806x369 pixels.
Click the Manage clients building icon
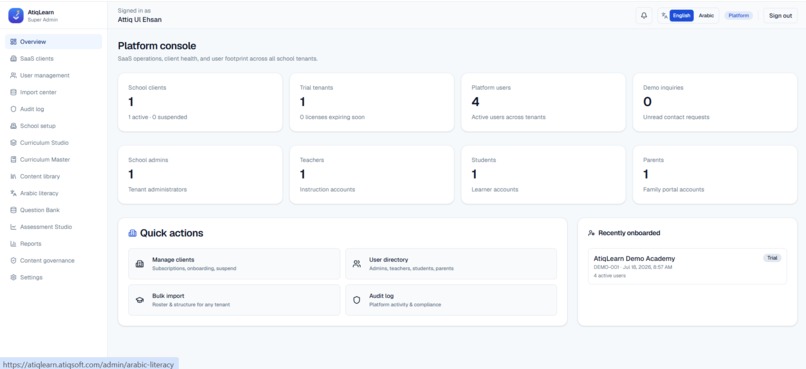139,264
